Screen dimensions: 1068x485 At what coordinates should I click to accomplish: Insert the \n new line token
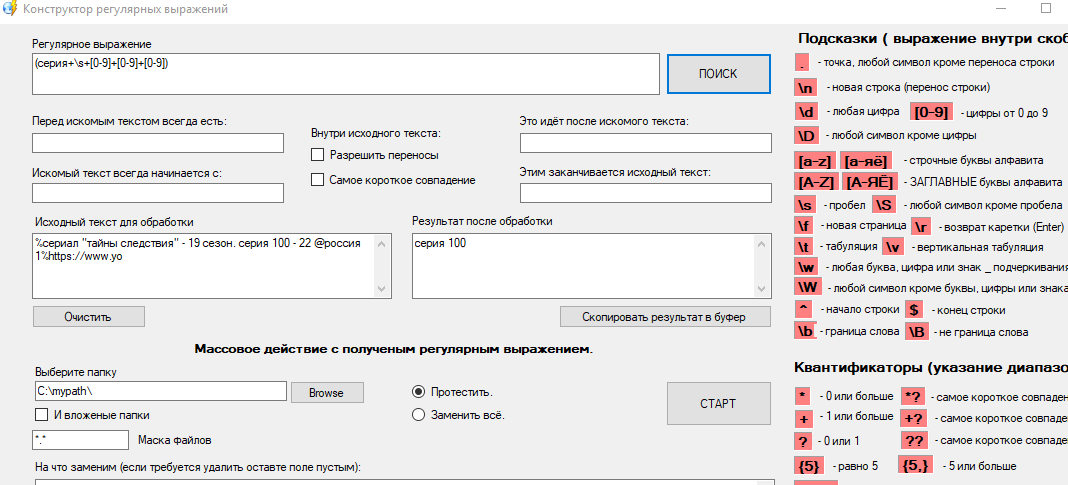[x=807, y=87]
